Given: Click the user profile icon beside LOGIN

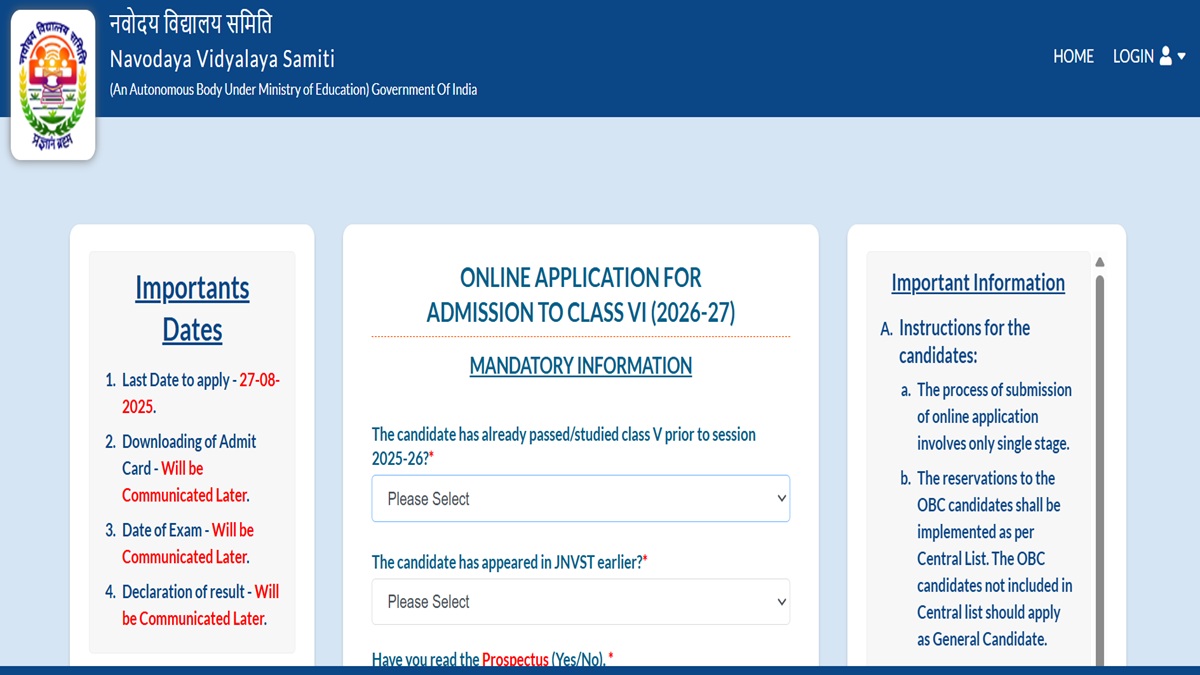Looking at the screenshot, I should (1166, 57).
